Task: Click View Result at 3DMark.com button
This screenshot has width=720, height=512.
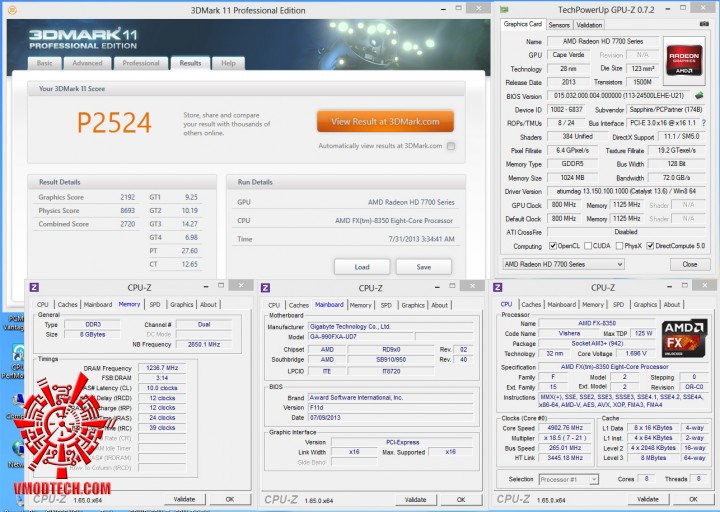Action: point(385,122)
